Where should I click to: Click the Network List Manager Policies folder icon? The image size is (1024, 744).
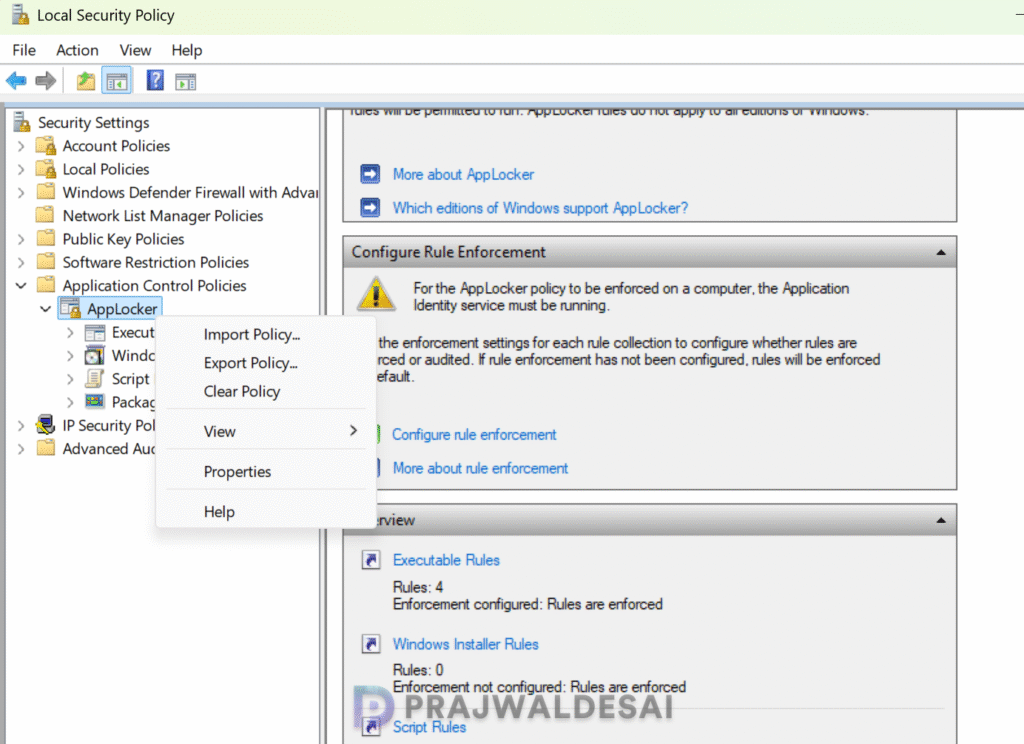(46, 215)
